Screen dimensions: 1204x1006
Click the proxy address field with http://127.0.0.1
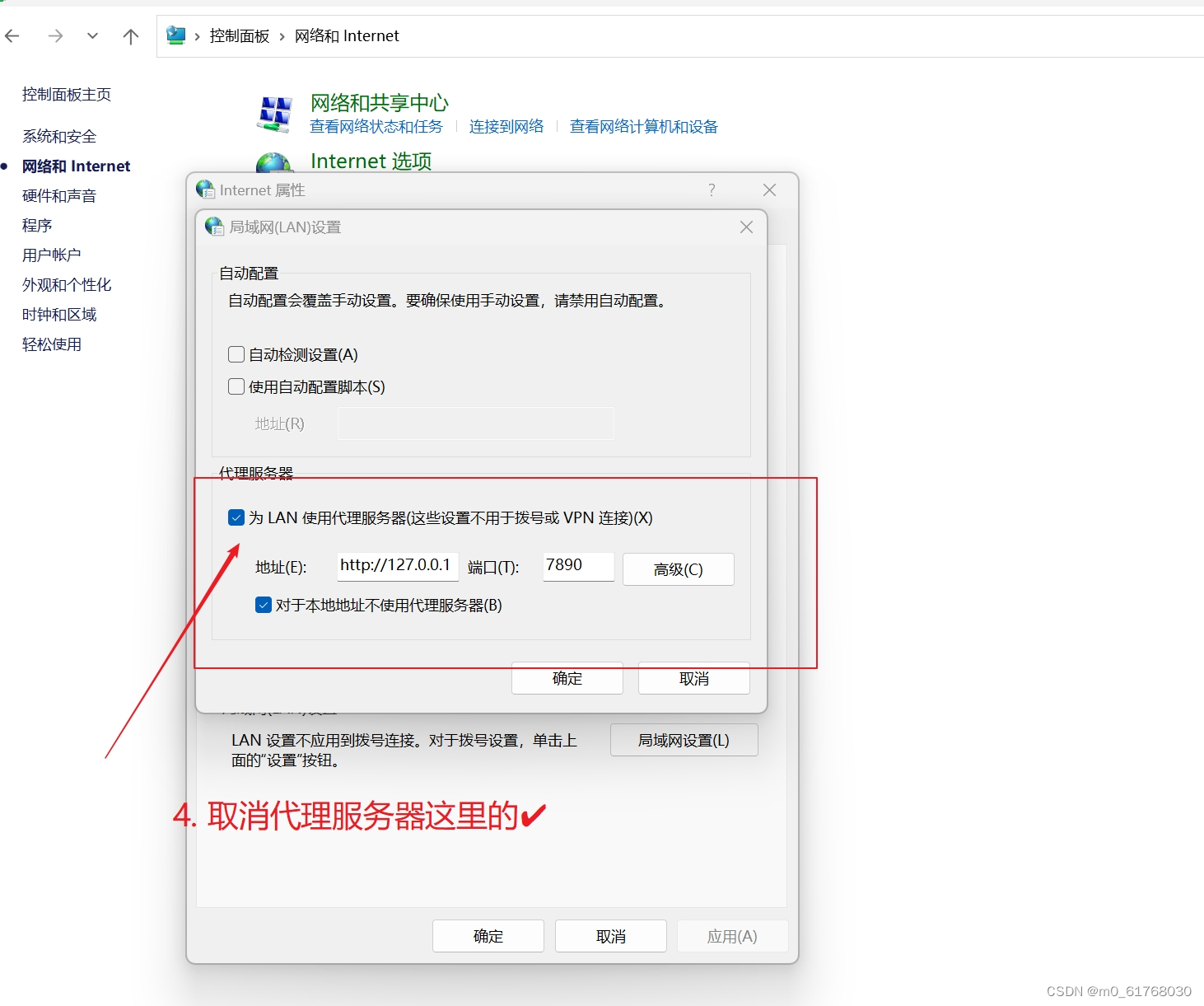tap(398, 566)
